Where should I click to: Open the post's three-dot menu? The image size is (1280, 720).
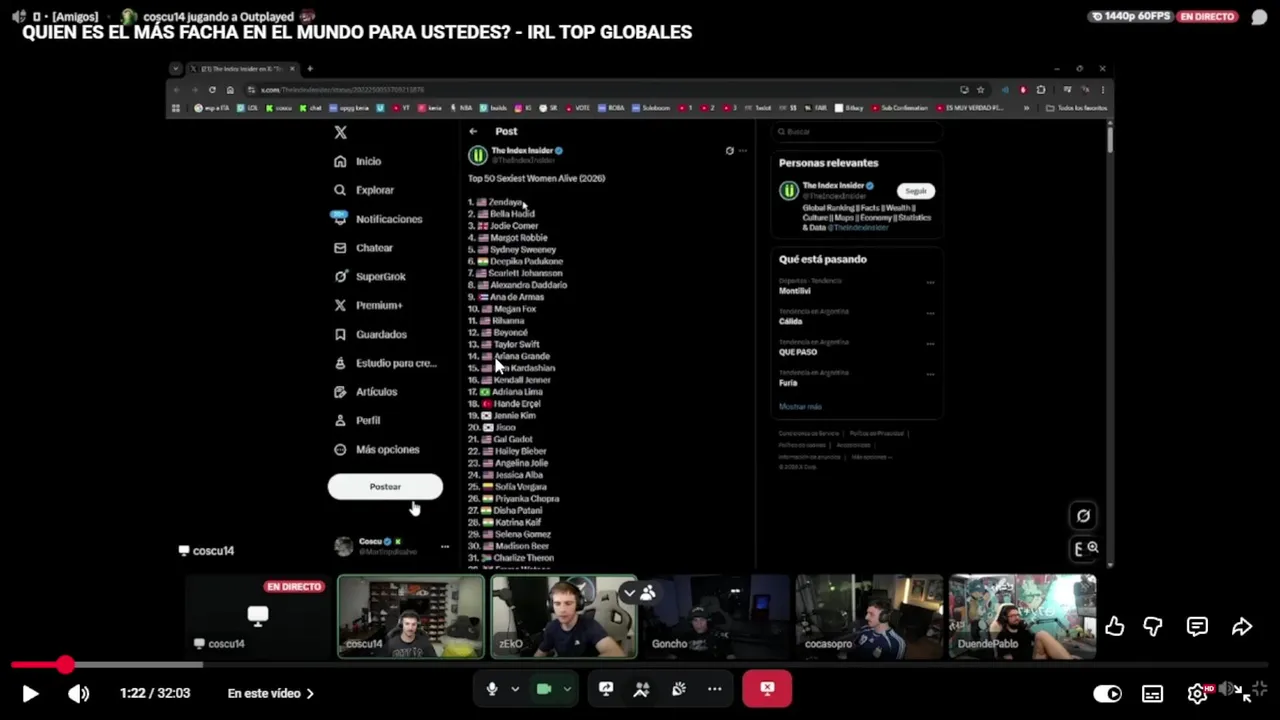point(742,151)
